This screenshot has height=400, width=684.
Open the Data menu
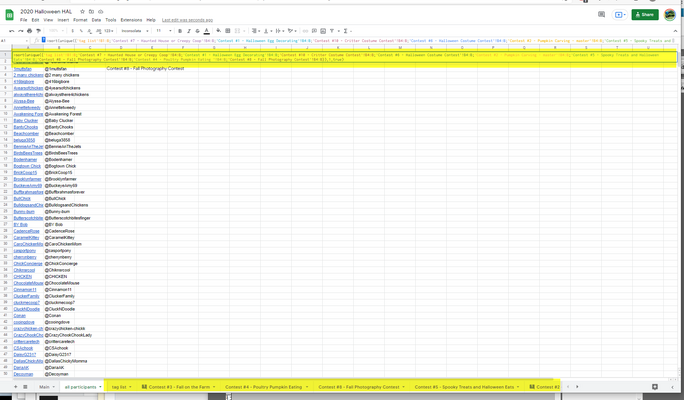(96, 20)
